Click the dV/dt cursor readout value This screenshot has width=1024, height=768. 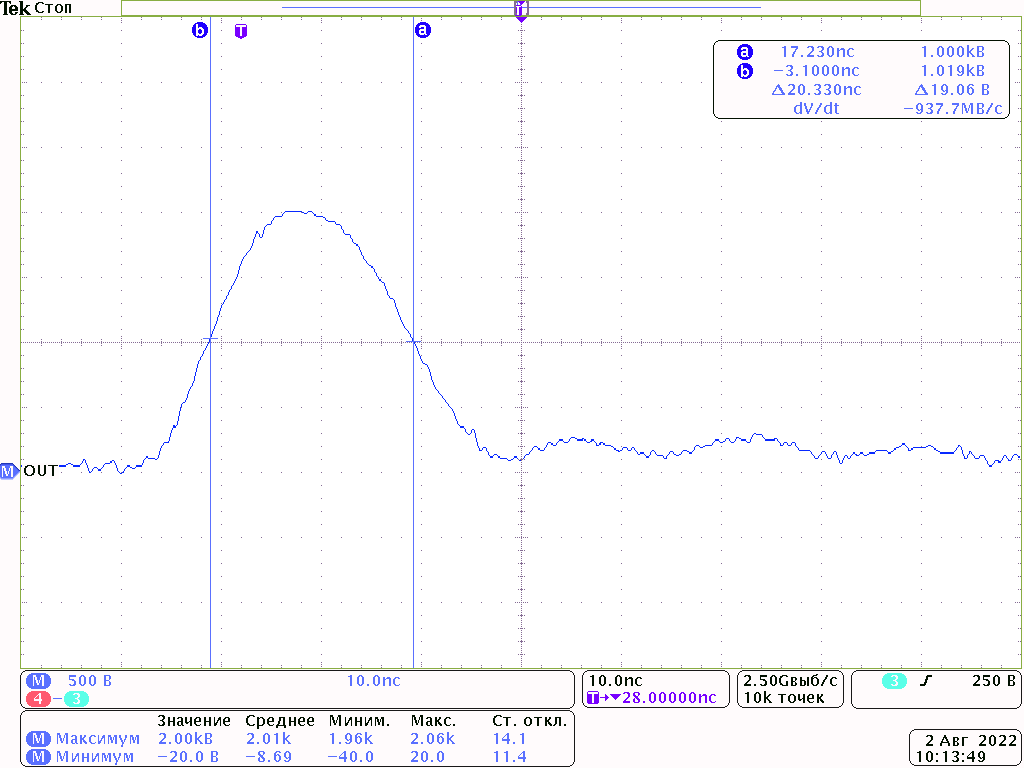coord(953,109)
